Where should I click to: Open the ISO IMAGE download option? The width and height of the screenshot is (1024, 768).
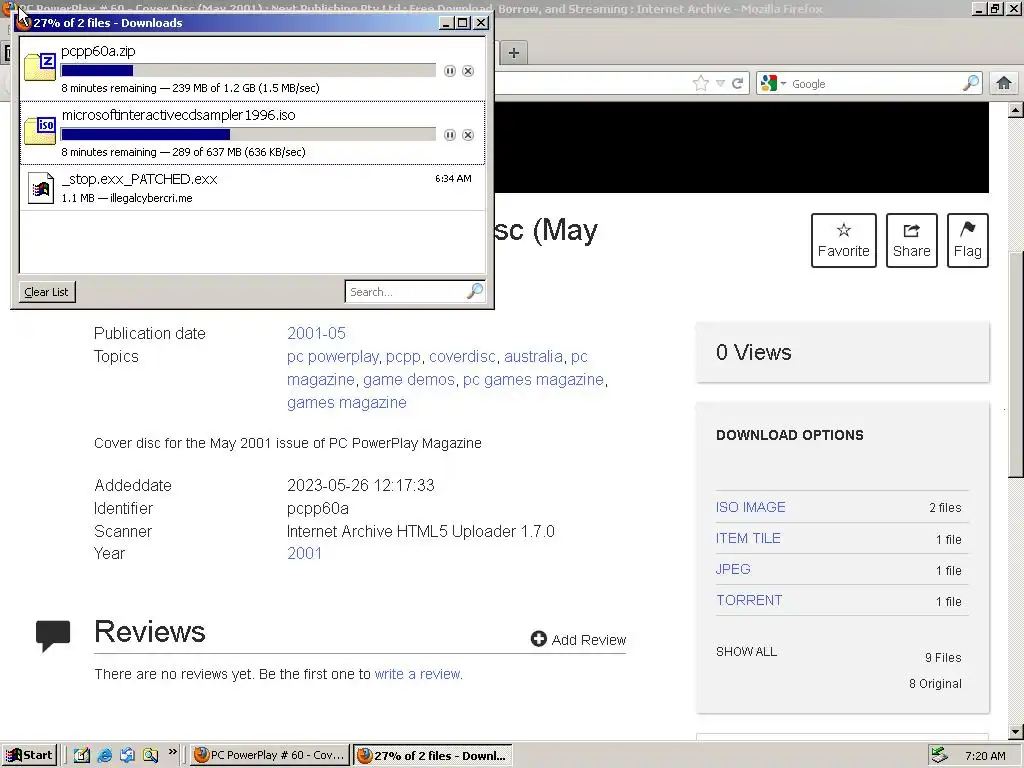coord(750,507)
